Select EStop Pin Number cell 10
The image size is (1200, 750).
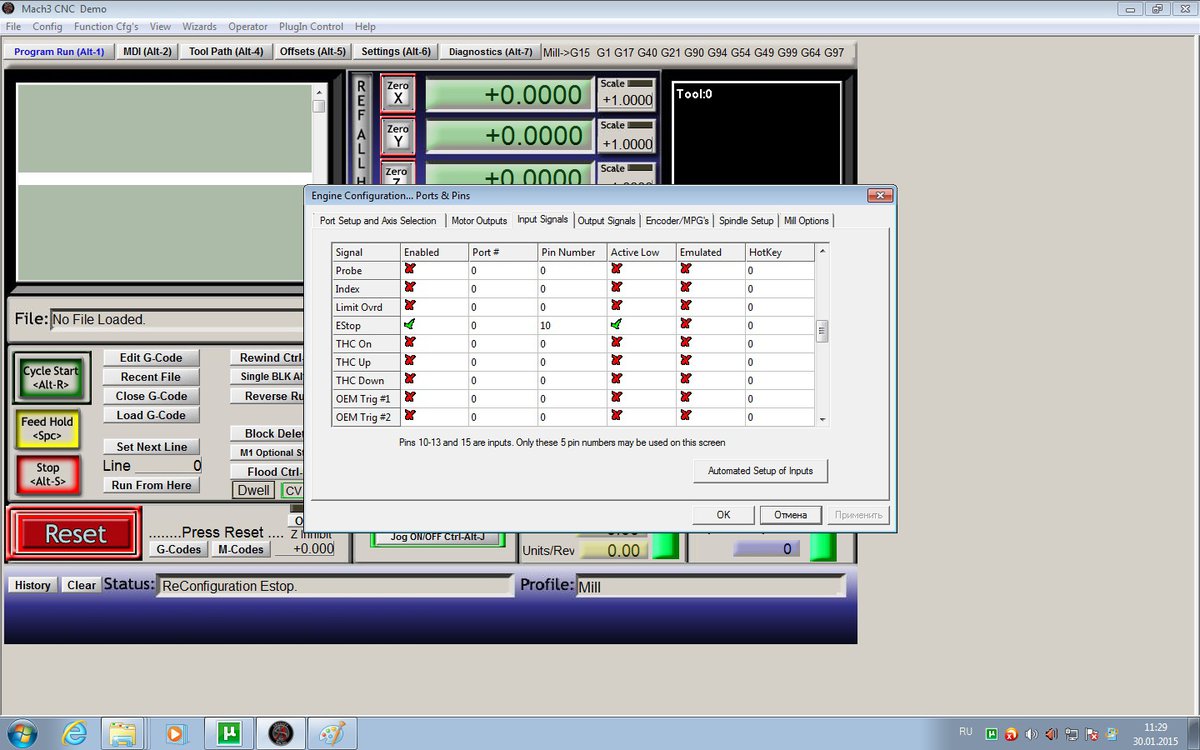click(572, 325)
